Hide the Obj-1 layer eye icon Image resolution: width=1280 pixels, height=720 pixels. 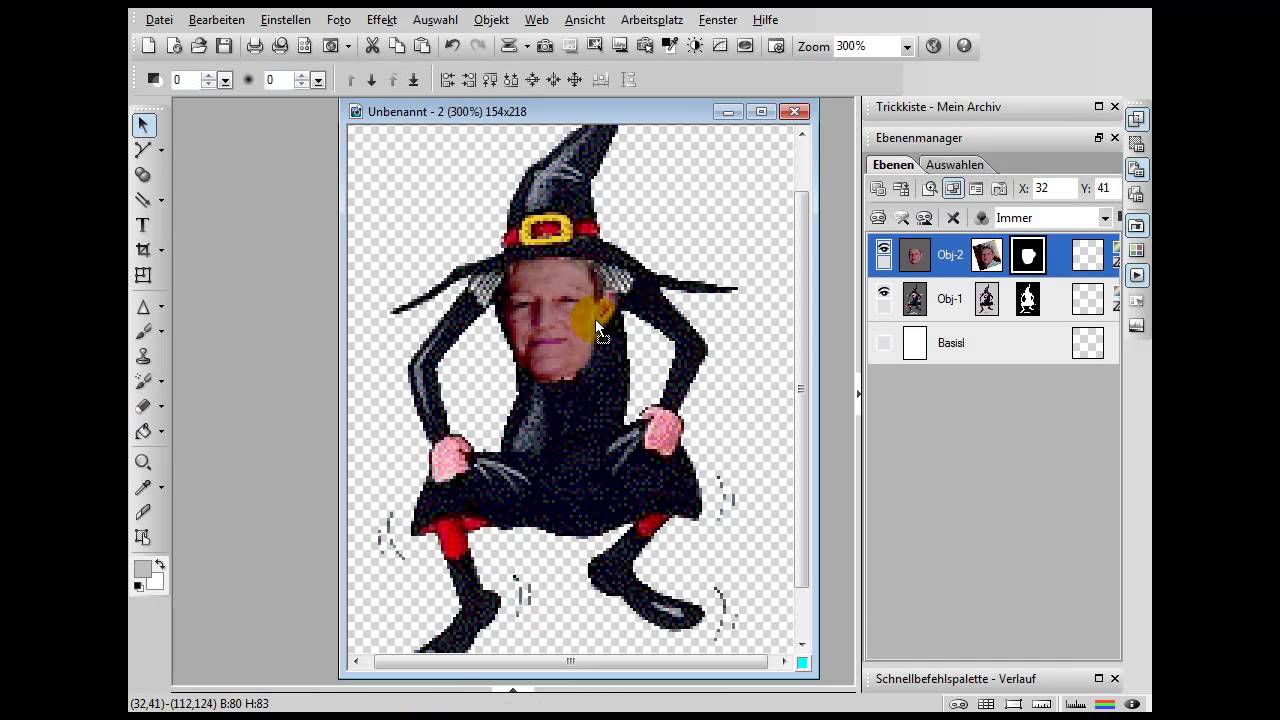(x=884, y=292)
